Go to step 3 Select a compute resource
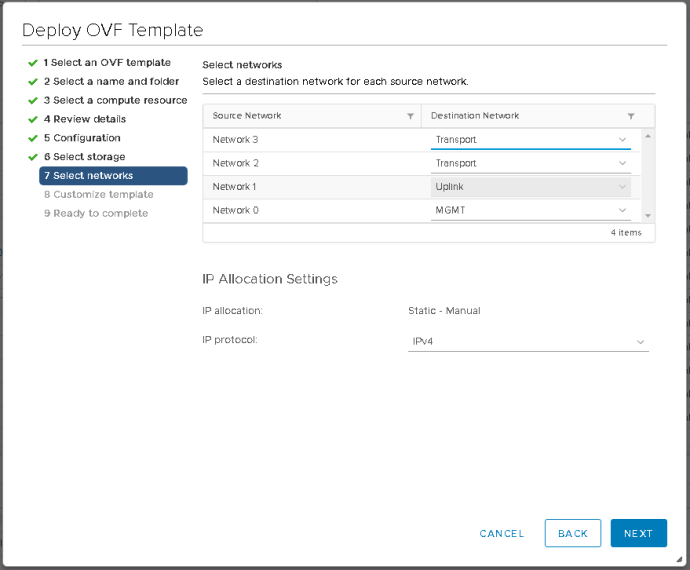 tap(115, 100)
